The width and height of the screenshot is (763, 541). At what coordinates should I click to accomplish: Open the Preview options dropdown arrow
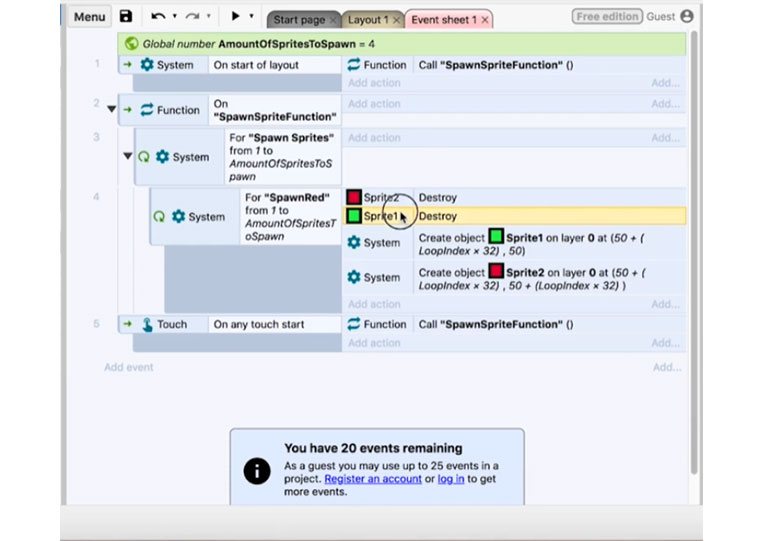(x=252, y=17)
